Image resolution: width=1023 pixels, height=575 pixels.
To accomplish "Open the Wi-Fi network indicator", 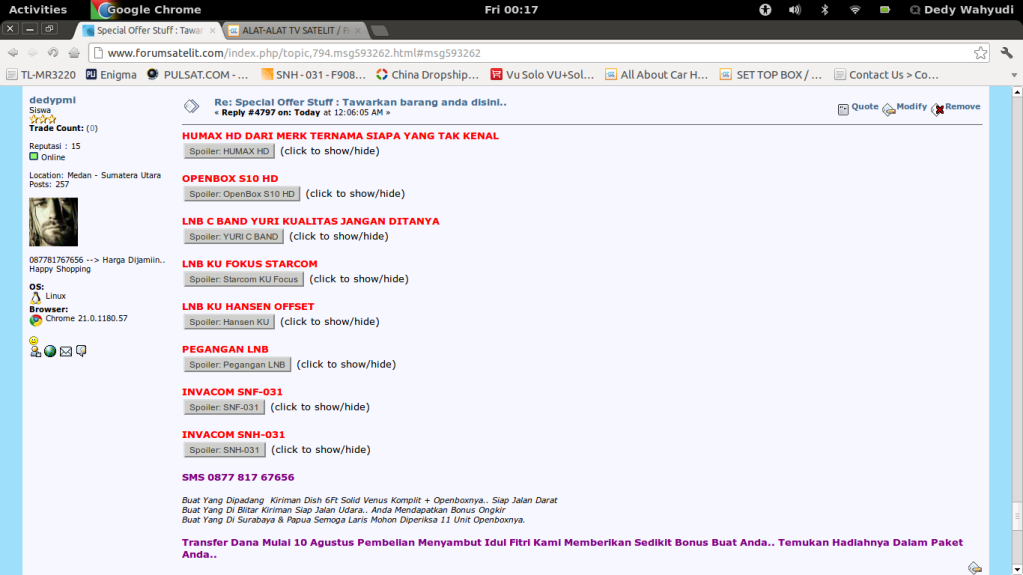I will pos(855,10).
